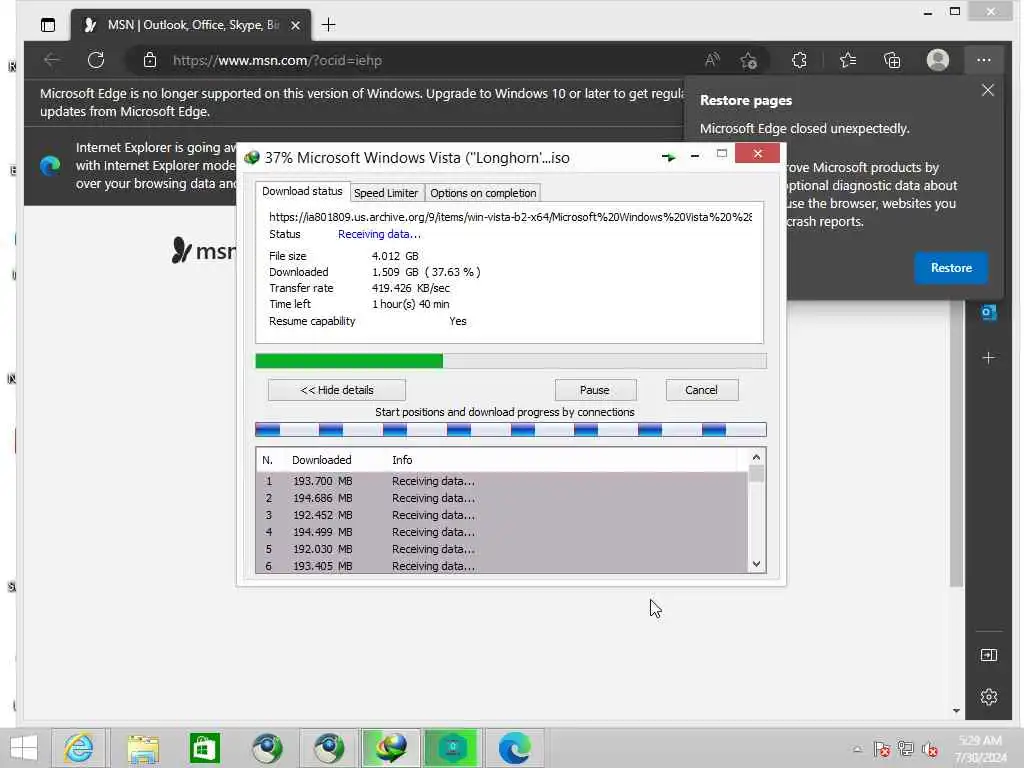Image resolution: width=1024 pixels, height=768 pixels.
Task: Open Read aloud icon in address bar
Action: pyautogui.click(x=712, y=60)
